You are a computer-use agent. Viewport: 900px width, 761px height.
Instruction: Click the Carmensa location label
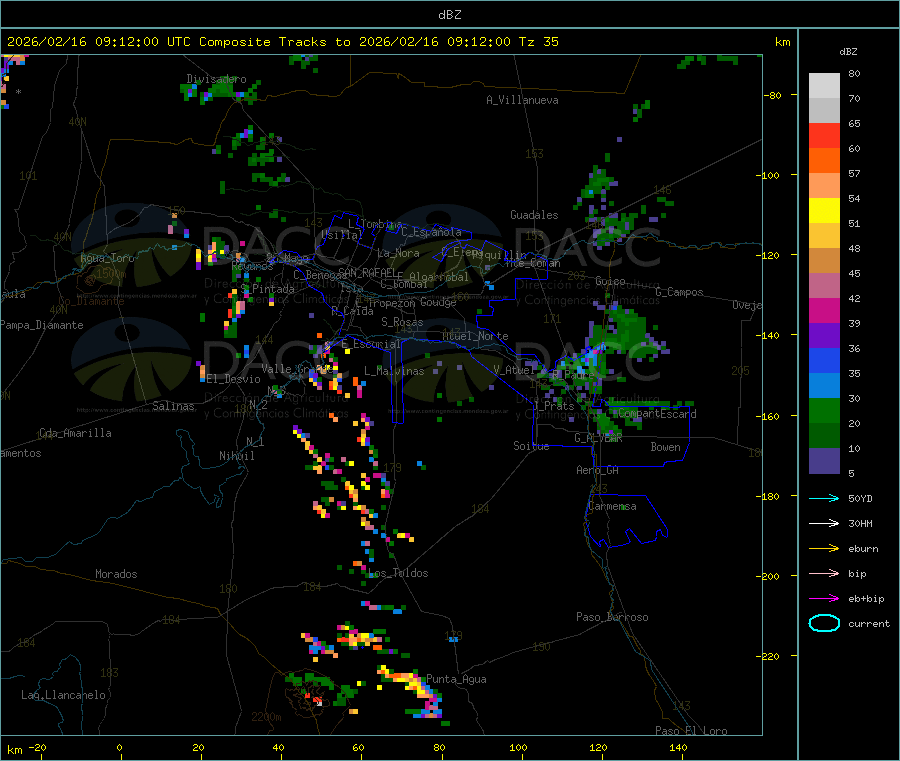(612, 507)
